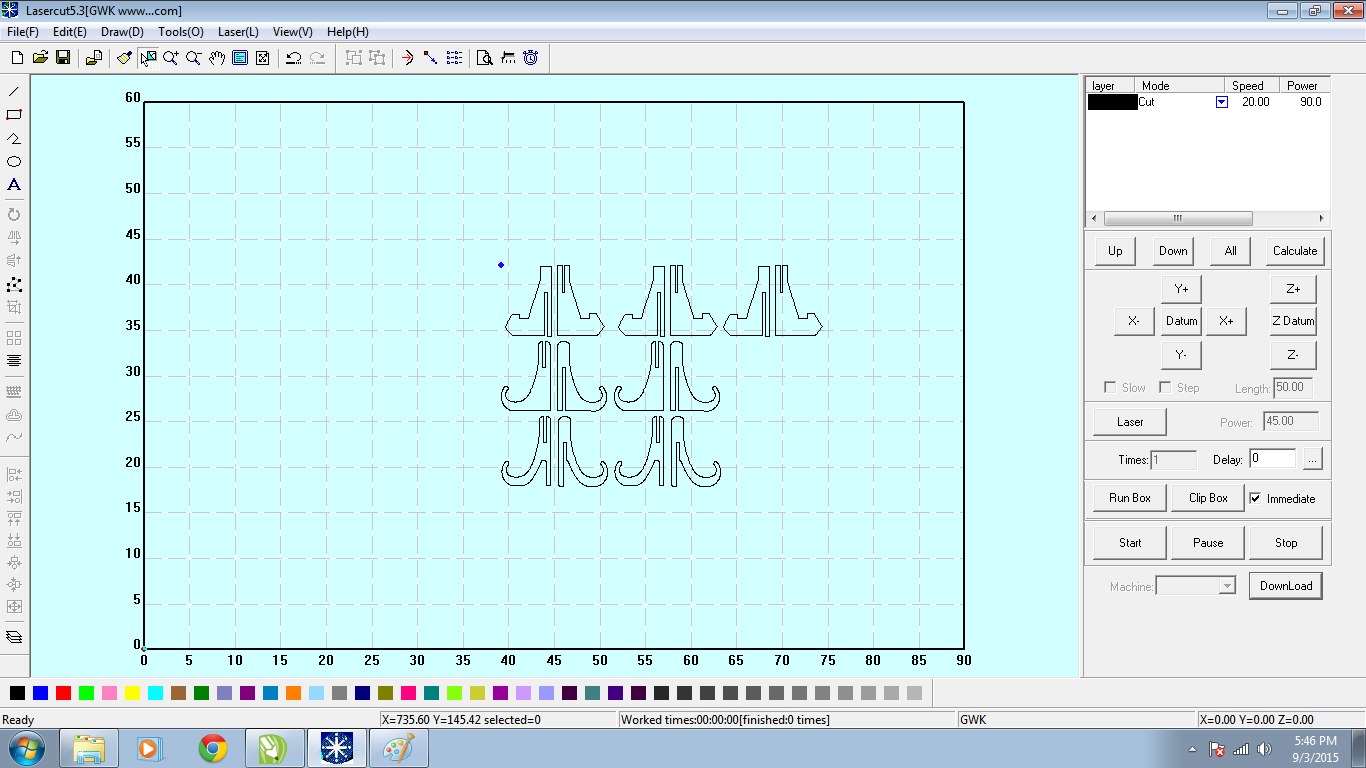Click the Windows Start orb
This screenshot has width=1366, height=768.
click(x=27, y=748)
